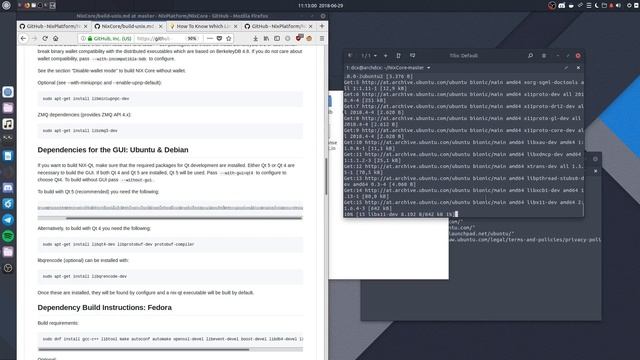
Task: Toggle Firefox sidebar view
Action: click(277, 38)
